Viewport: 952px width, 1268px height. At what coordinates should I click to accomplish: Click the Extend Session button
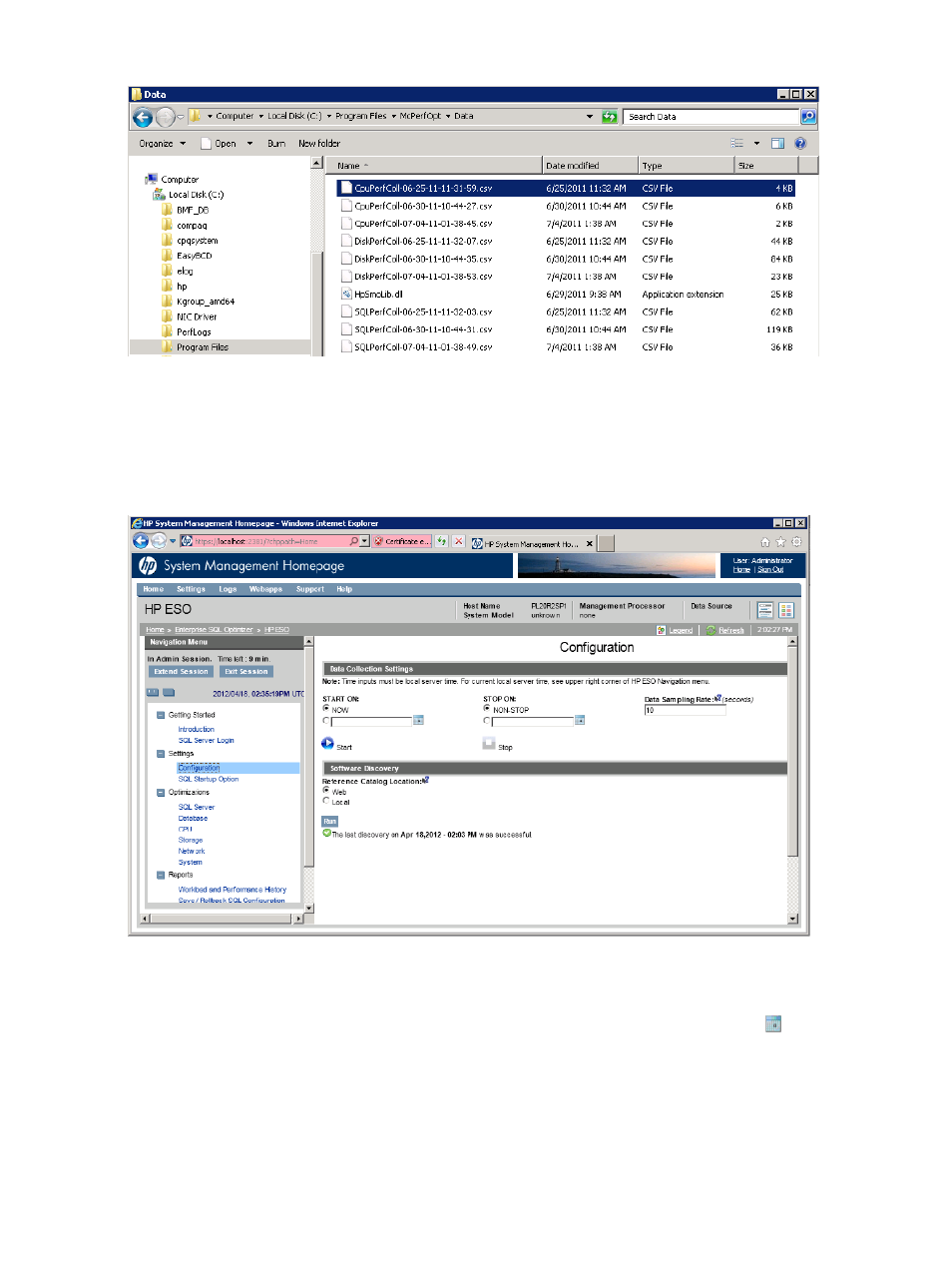[181, 672]
